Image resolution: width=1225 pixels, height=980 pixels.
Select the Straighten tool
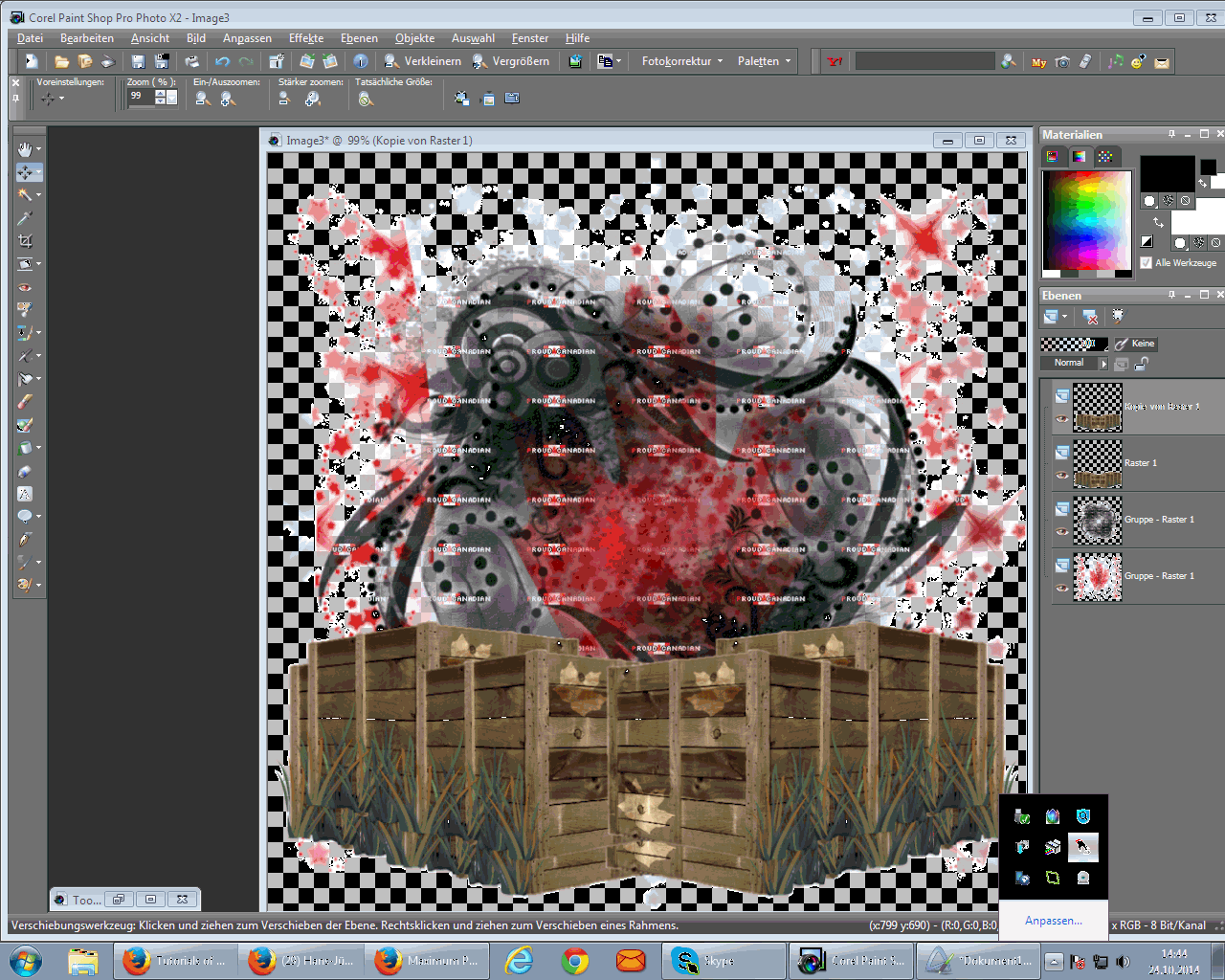[x=25, y=264]
